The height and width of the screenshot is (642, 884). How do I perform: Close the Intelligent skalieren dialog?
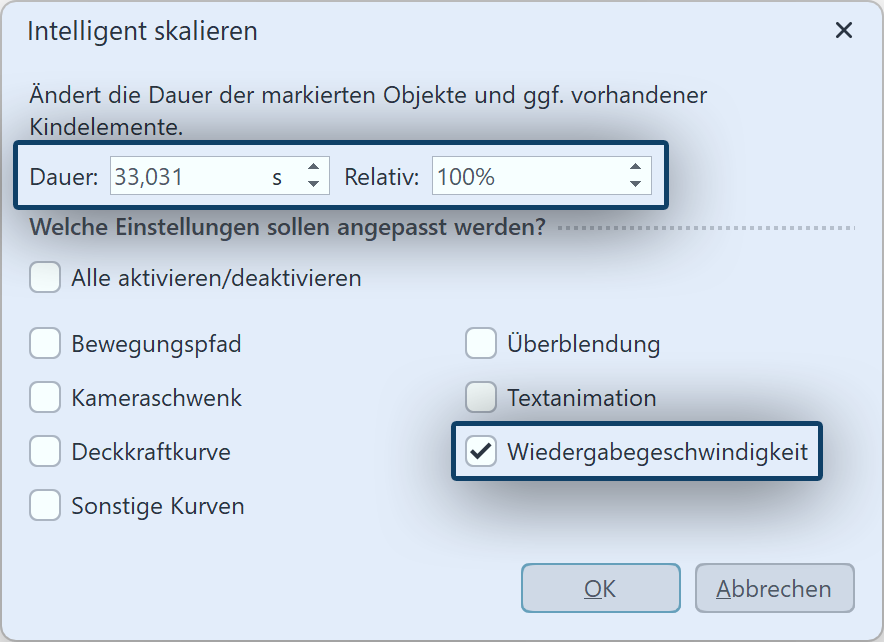(x=844, y=30)
